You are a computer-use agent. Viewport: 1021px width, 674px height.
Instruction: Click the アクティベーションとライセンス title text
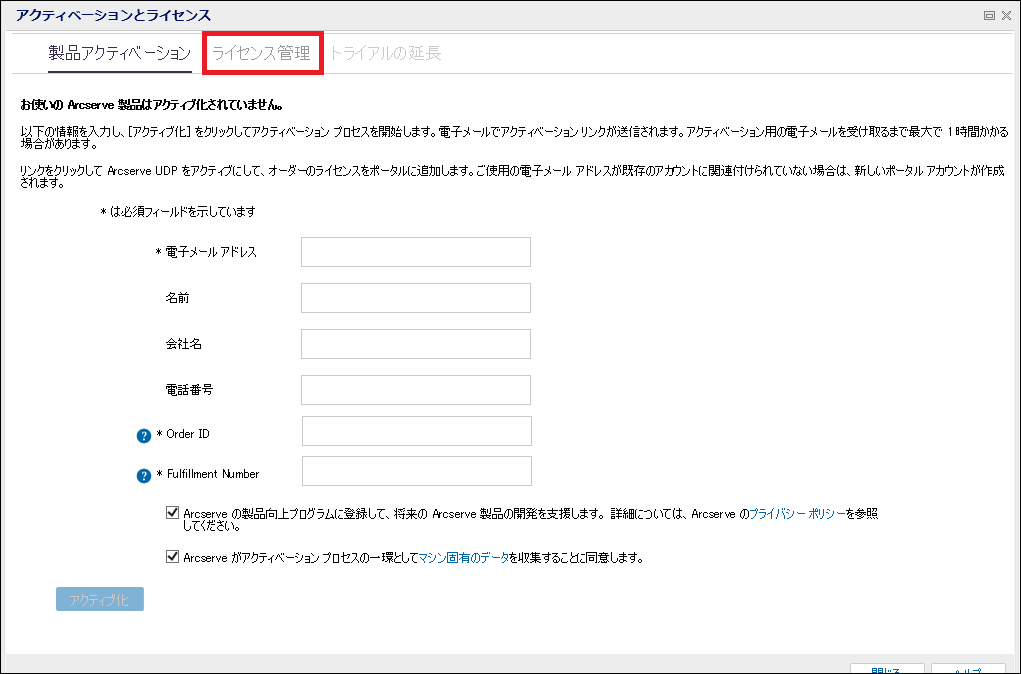113,15
